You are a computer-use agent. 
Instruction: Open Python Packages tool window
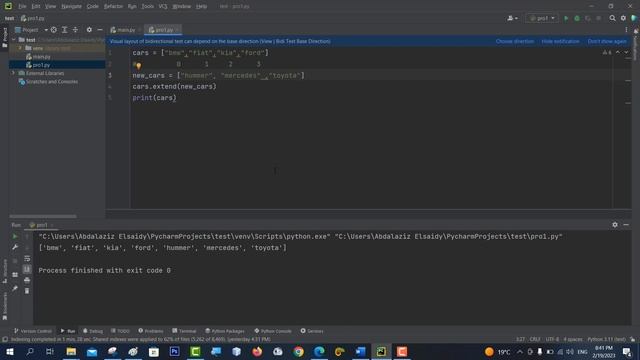(225, 331)
